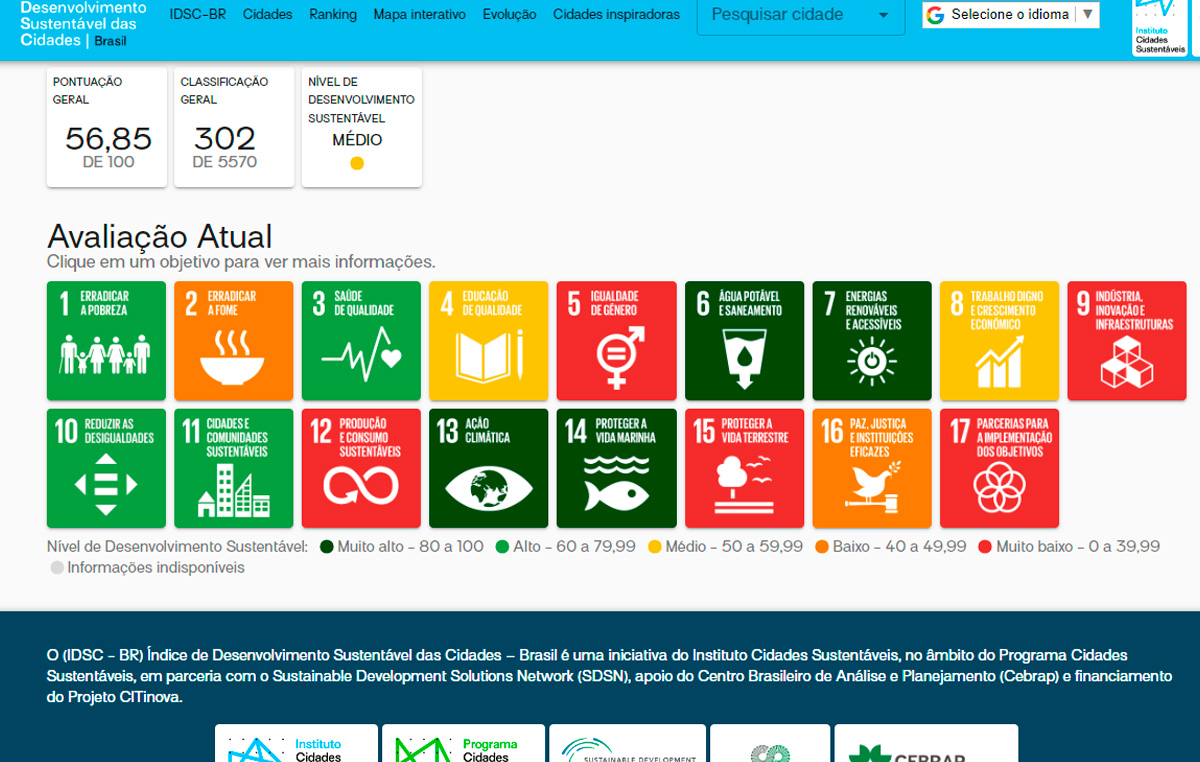Click the Sustainable Development Solutions Network logo
This screenshot has height=762, width=1200.
pos(627,743)
